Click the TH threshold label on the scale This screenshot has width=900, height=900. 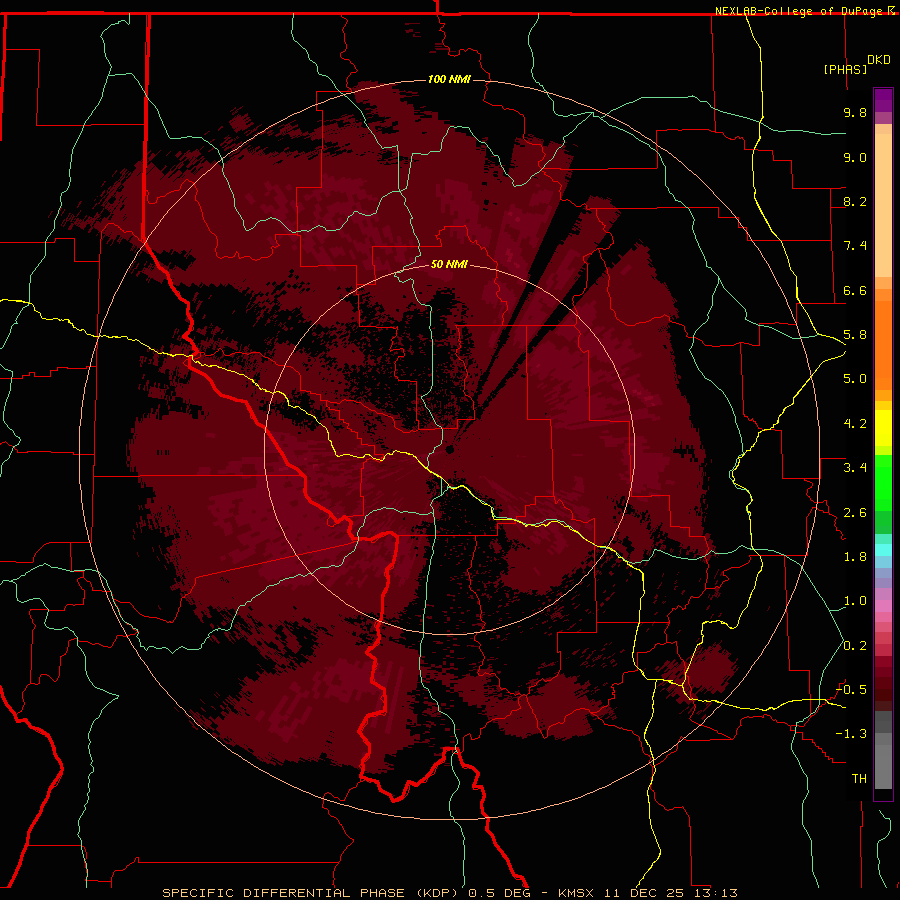tap(859, 779)
